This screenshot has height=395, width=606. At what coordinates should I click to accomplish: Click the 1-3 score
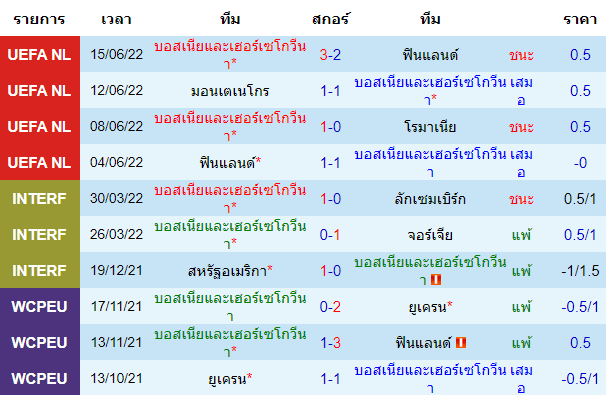(330, 342)
